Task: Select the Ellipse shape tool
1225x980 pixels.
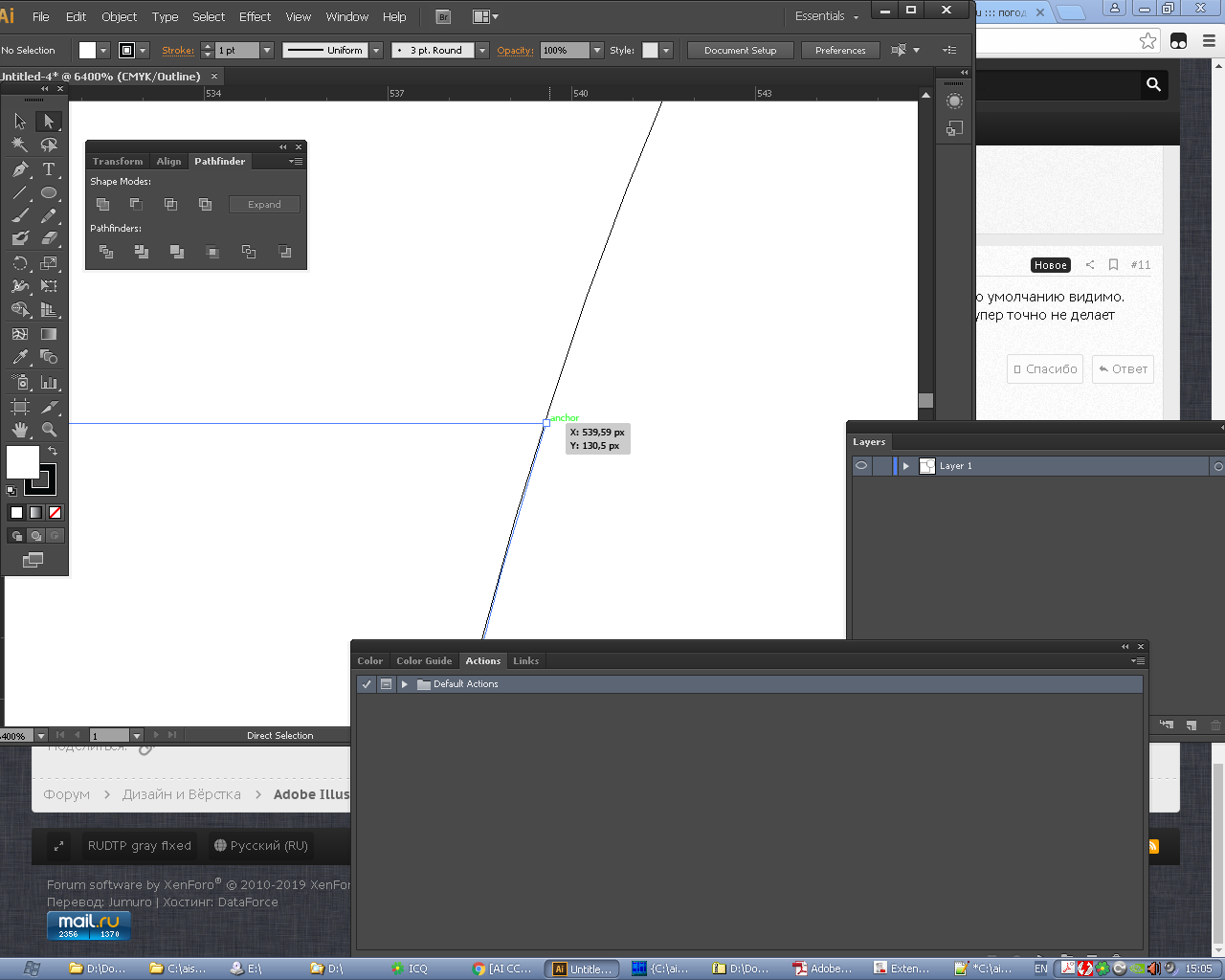Action: click(49, 192)
